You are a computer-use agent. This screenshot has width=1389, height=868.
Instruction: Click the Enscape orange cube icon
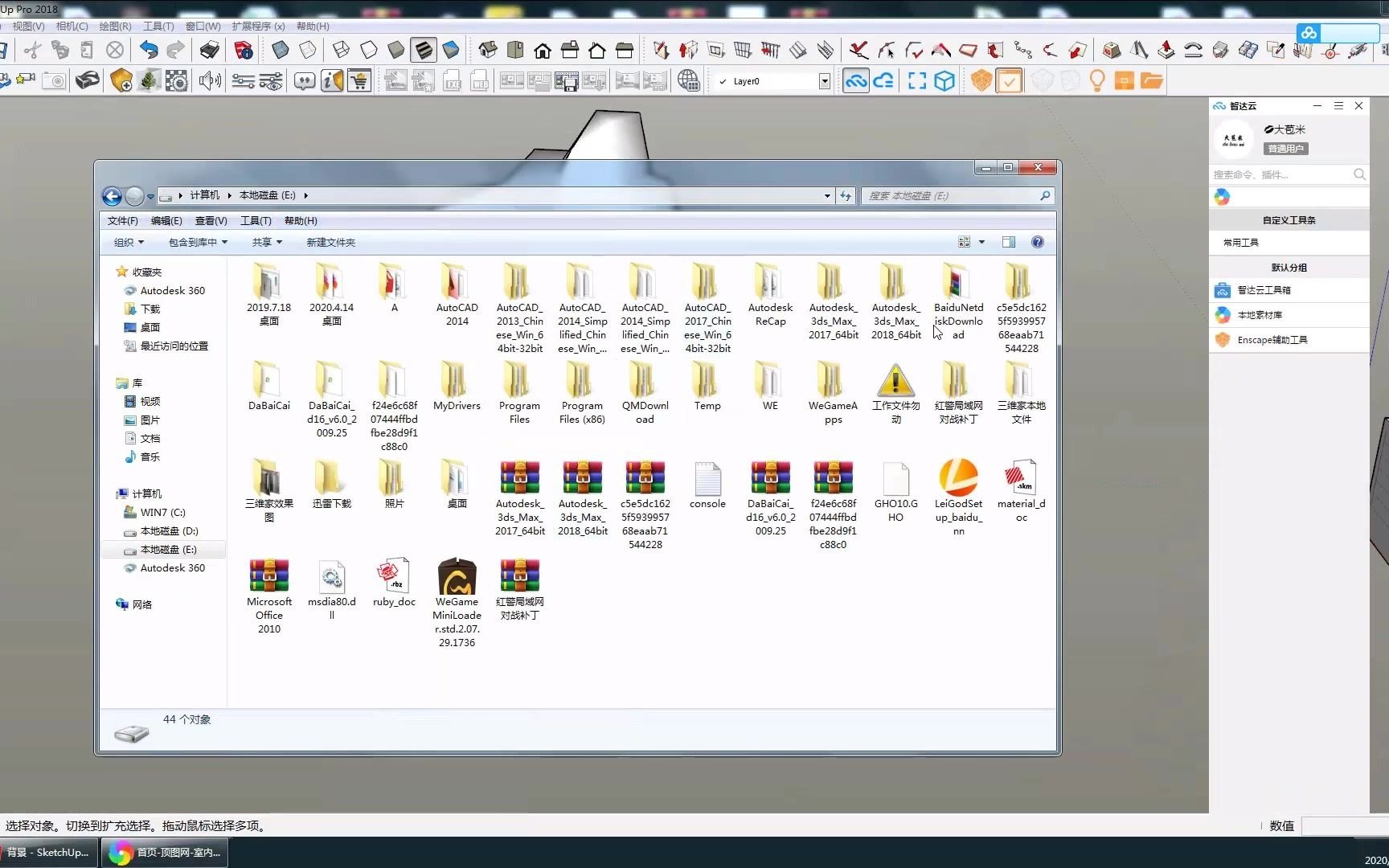pos(981,80)
